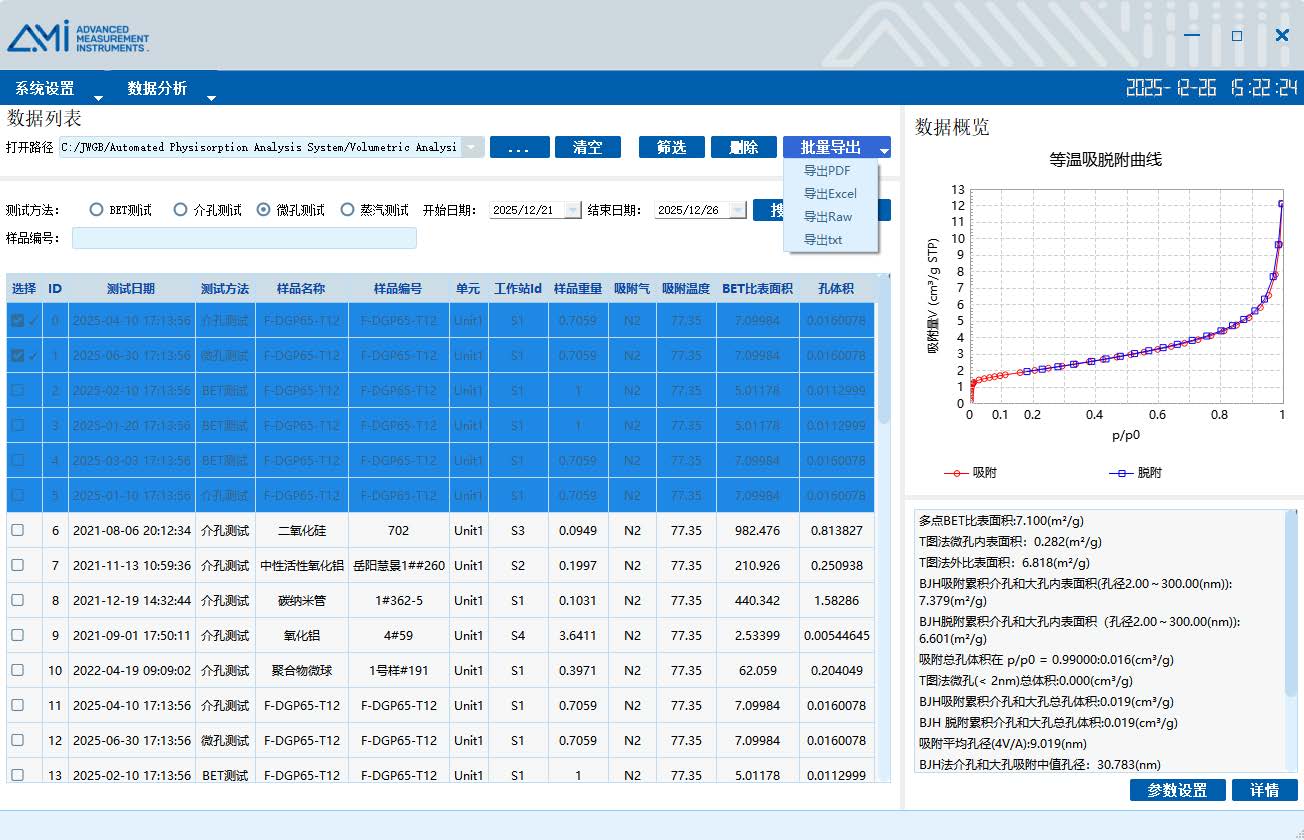1304x840 pixels.
Task: Minimize the application window
Action: point(1192,36)
